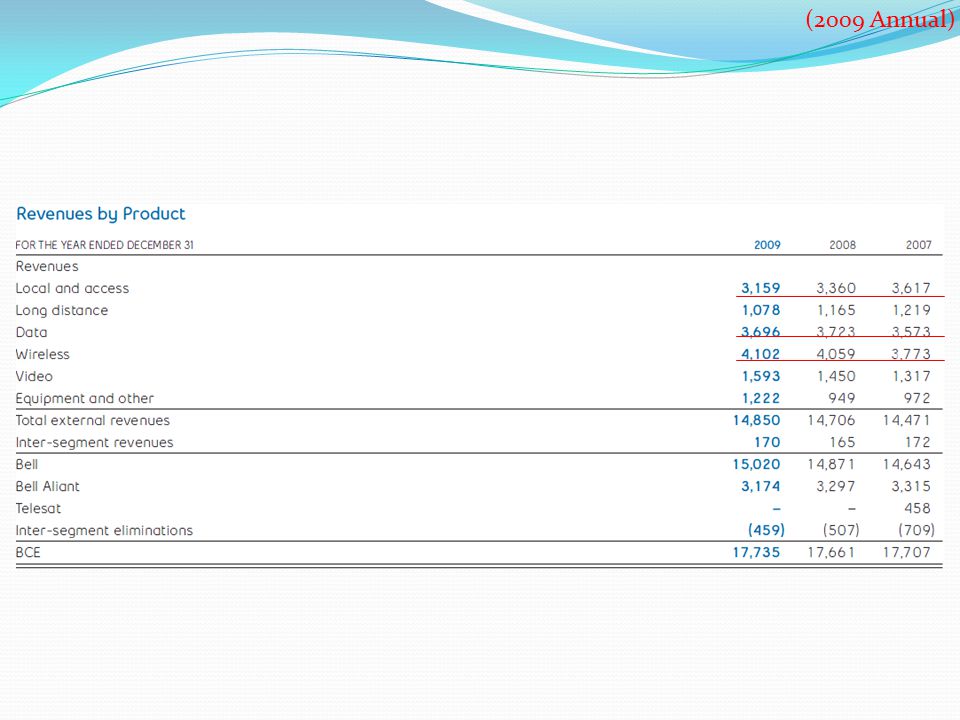
Task: Click Video 2007 value 1,317
Action: click(x=912, y=377)
